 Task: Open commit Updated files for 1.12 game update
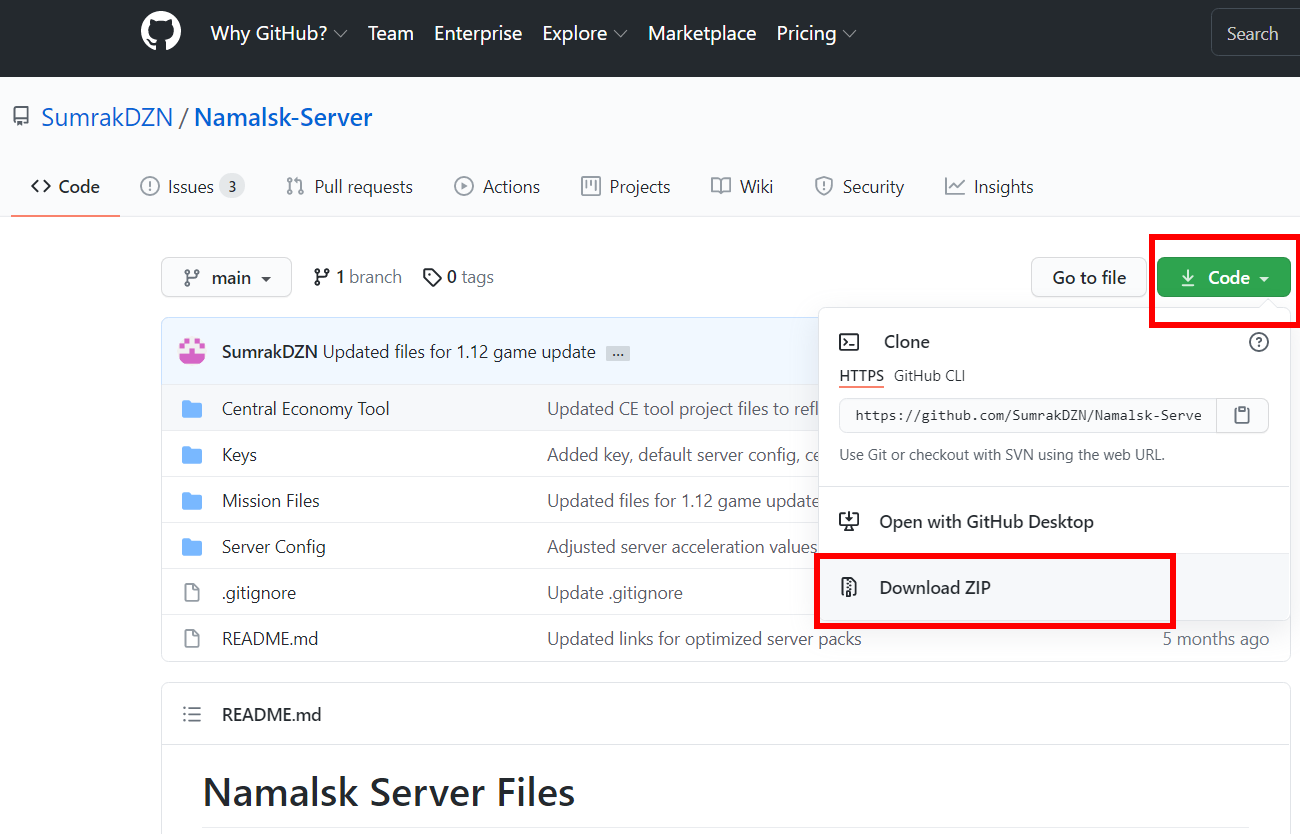(459, 352)
